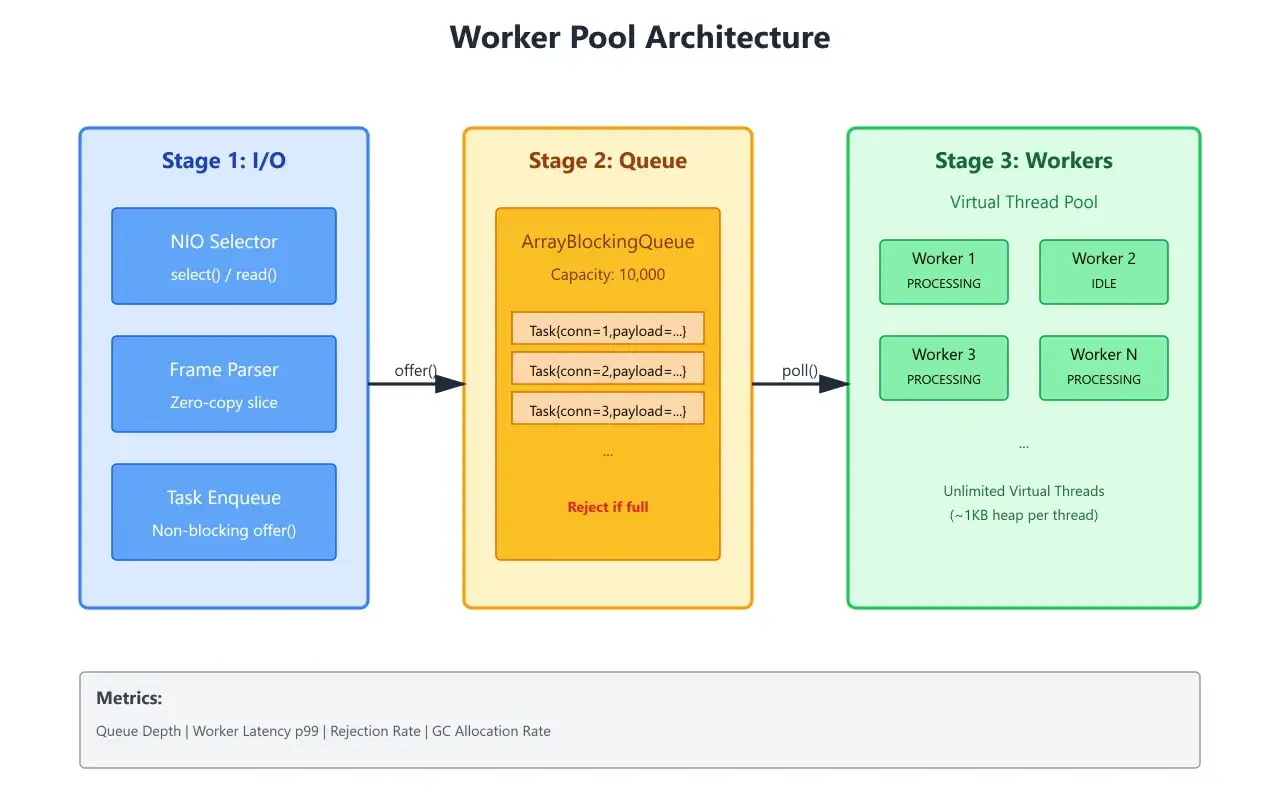Click the Rejection Rate metric
Image resolution: width=1280 pixels, height=800 pixels.
pyautogui.click(x=375, y=731)
